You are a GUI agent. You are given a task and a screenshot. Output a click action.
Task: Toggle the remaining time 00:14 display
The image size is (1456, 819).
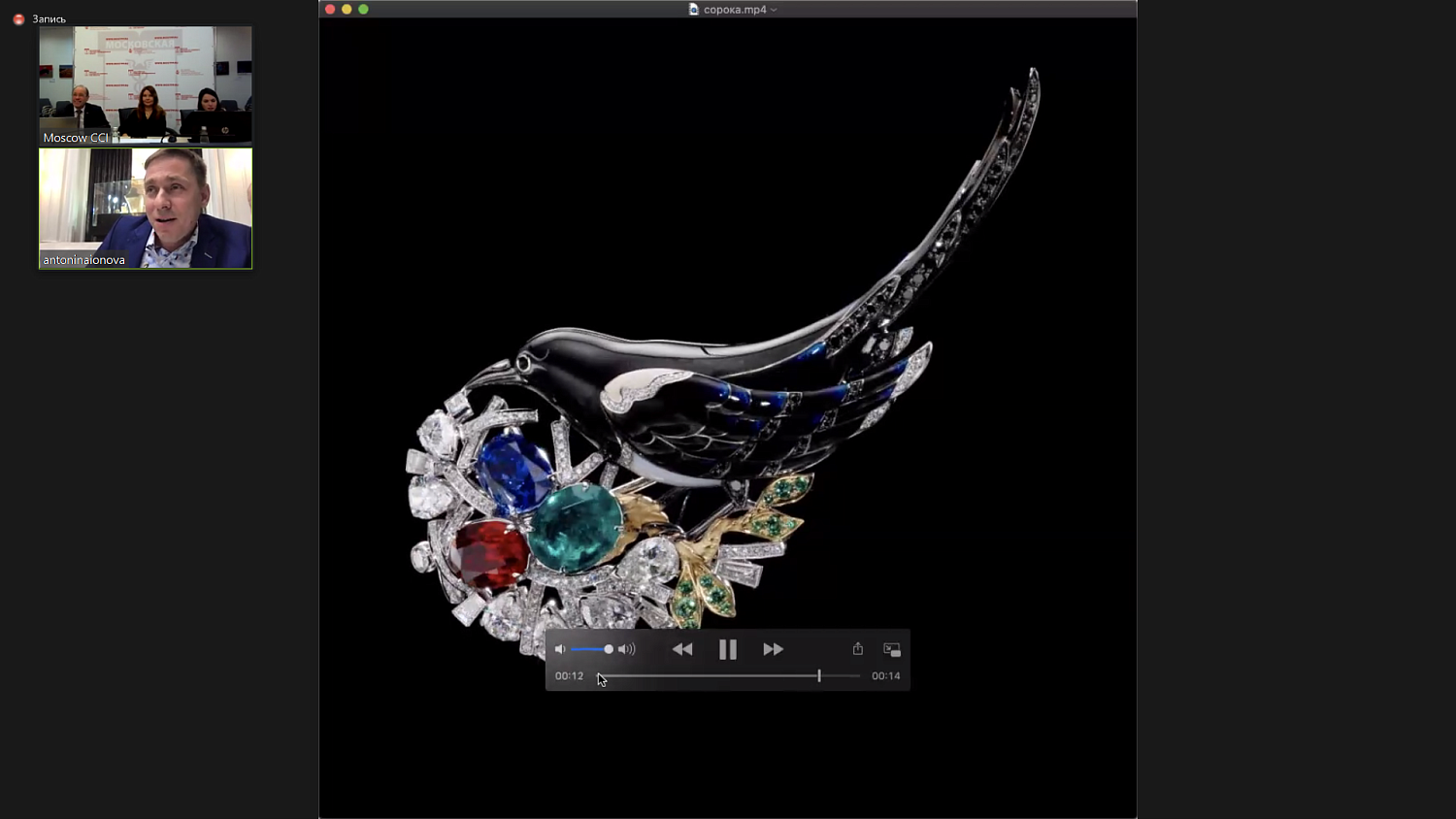click(885, 676)
